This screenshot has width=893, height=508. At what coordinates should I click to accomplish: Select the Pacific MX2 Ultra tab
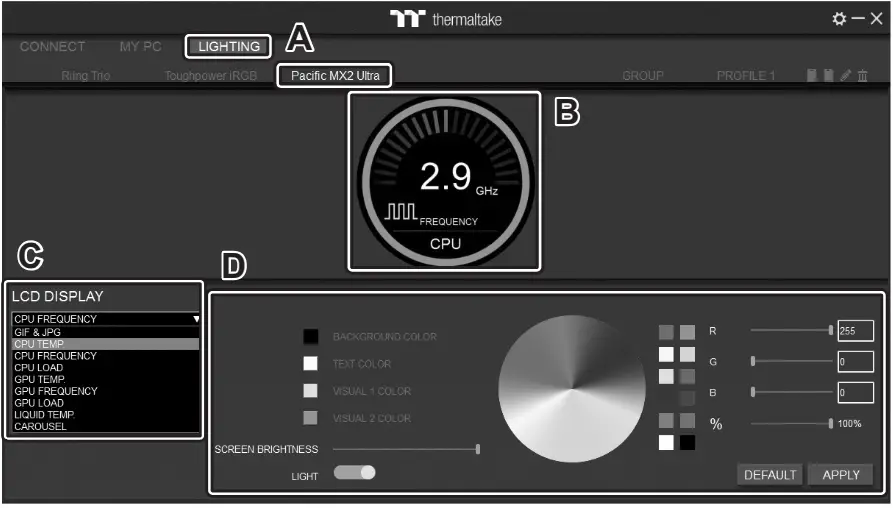click(335, 76)
